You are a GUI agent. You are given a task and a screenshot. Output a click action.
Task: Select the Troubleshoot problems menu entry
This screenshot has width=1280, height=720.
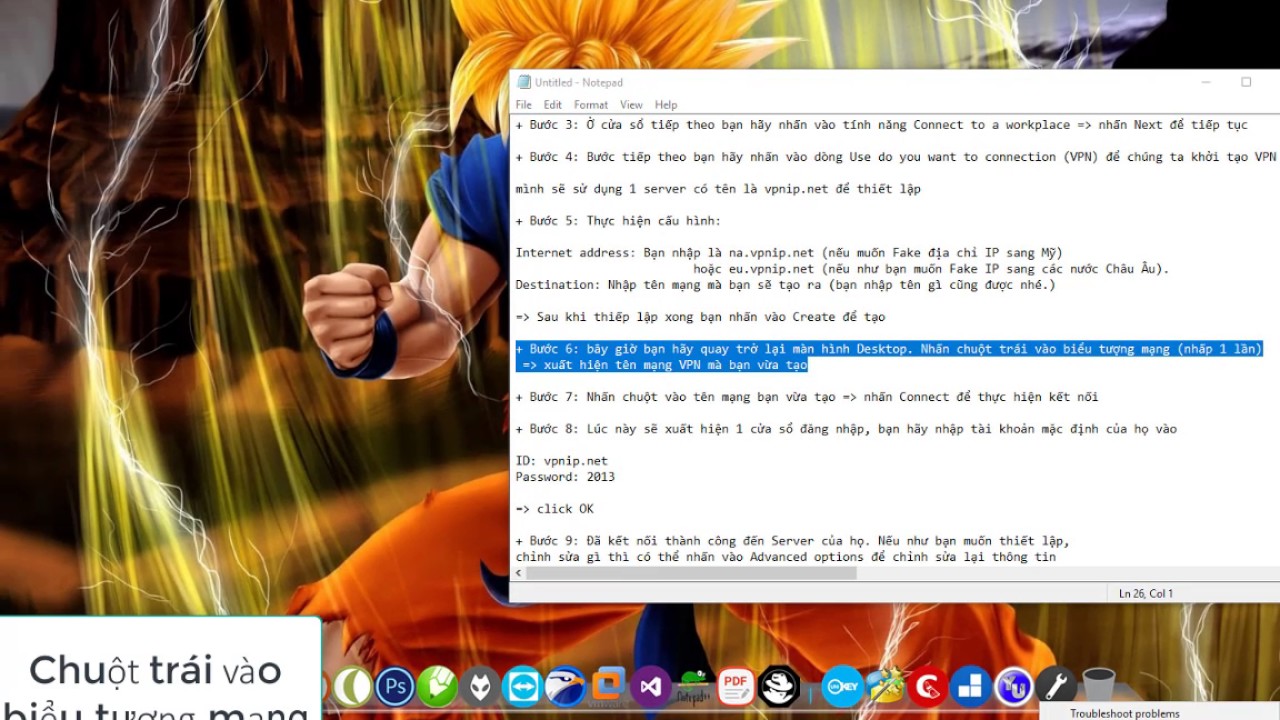pyautogui.click(x=1125, y=713)
